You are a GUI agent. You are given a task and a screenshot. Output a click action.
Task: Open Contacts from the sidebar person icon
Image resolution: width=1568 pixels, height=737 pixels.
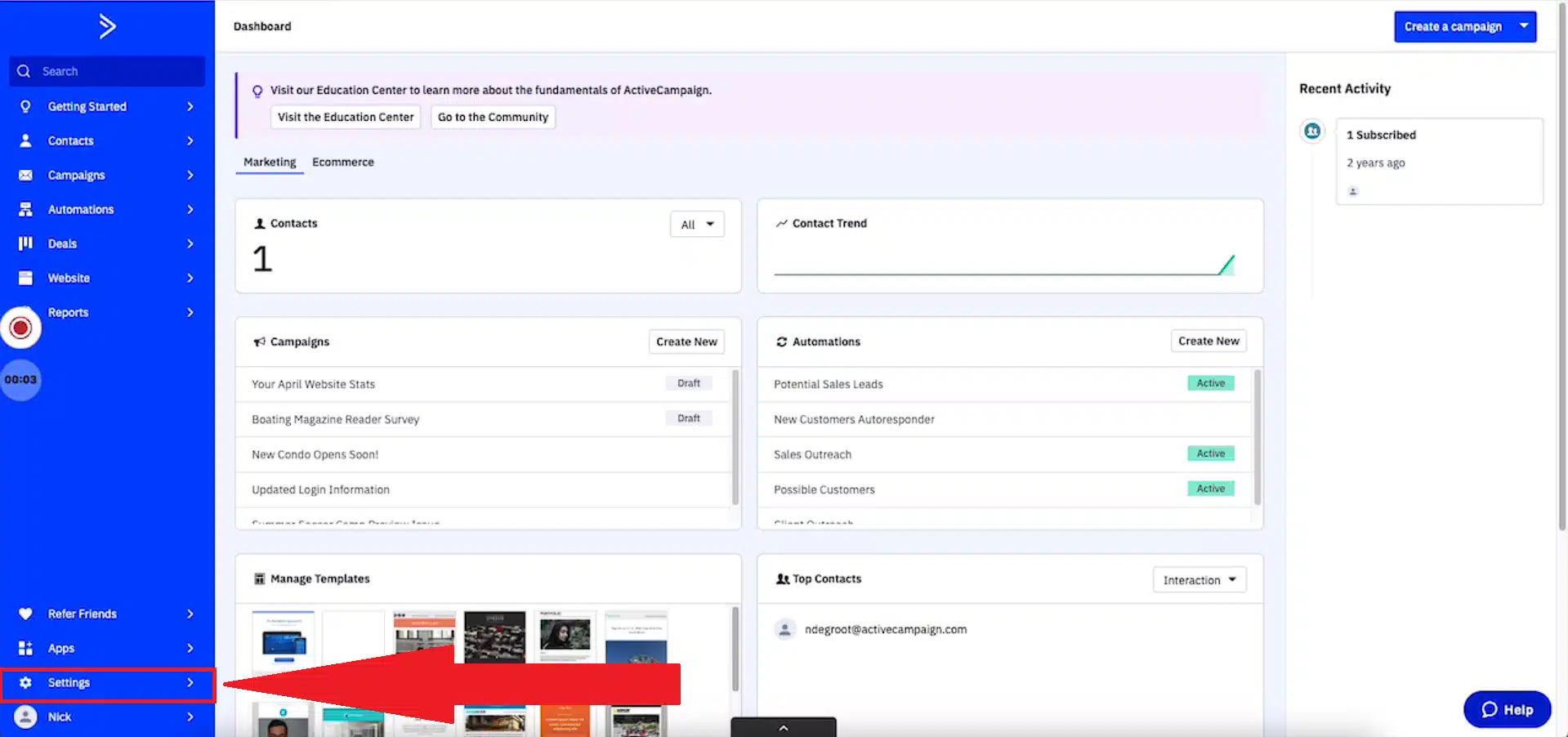(x=25, y=141)
